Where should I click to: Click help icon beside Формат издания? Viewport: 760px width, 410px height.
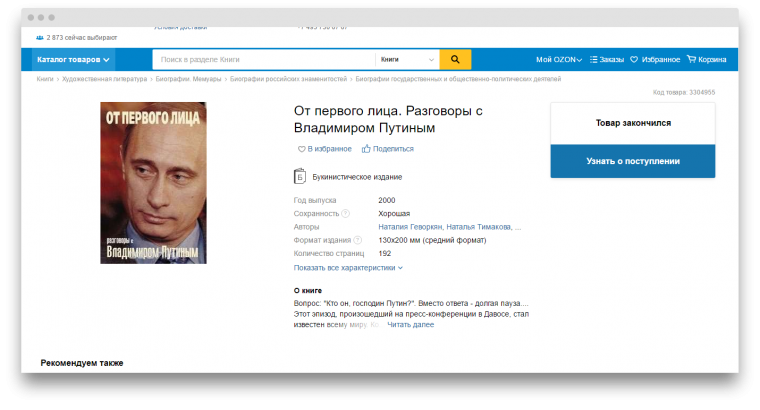pyautogui.click(x=357, y=240)
